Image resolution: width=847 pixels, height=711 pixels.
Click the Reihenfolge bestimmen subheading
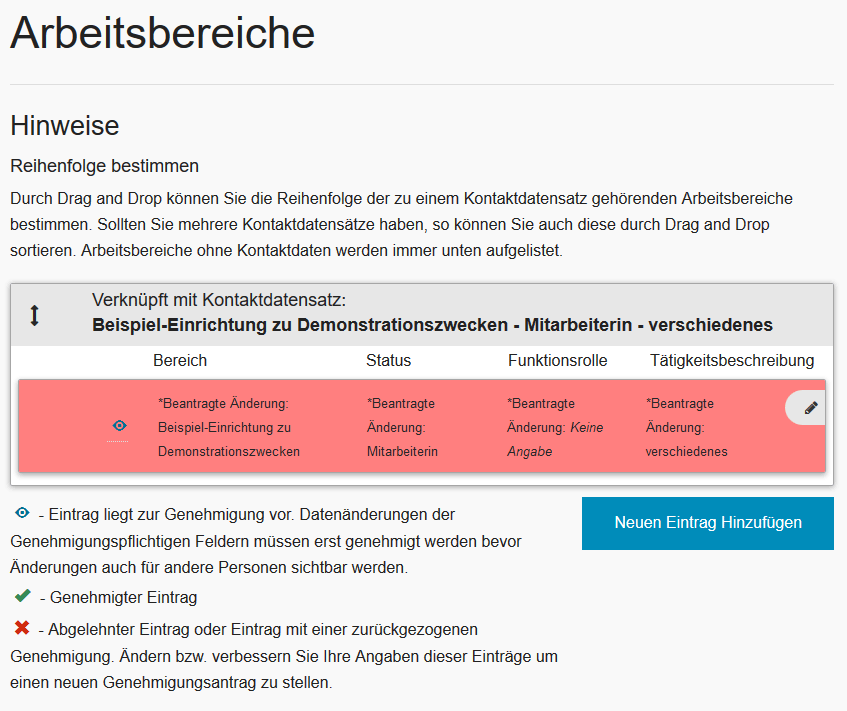point(104,165)
